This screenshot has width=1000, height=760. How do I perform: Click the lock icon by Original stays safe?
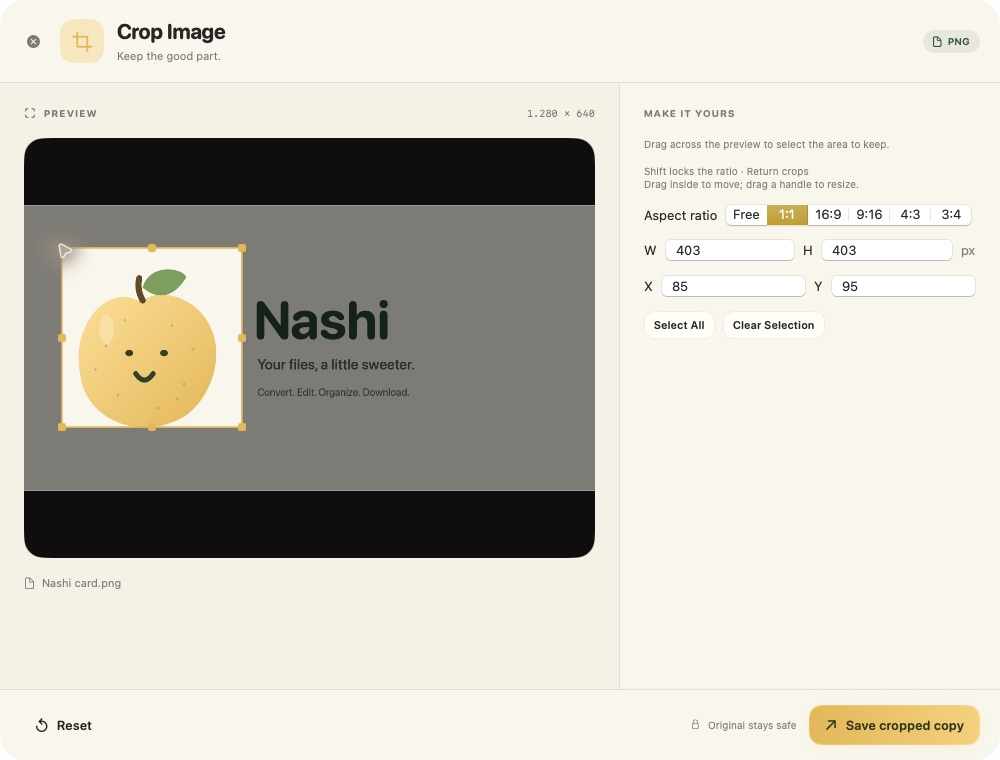(x=695, y=725)
